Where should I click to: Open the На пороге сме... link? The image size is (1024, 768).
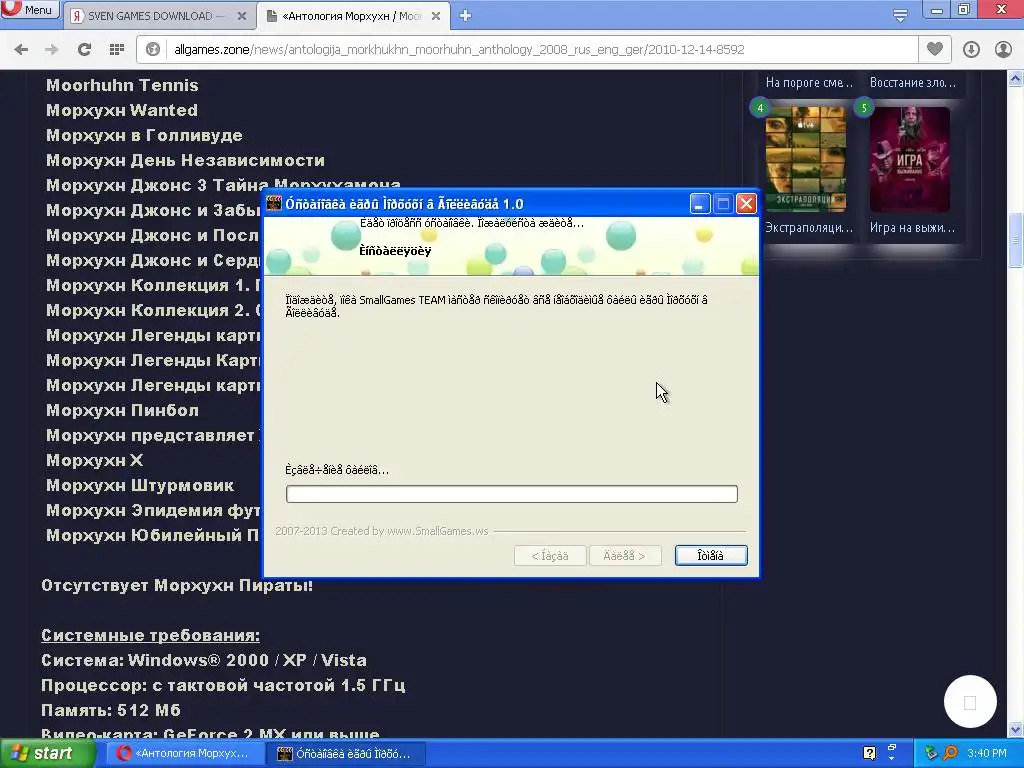coord(809,83)
